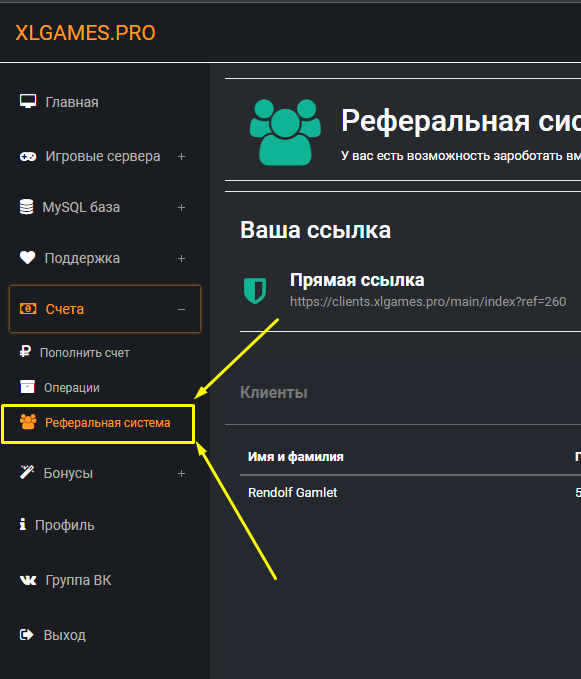Open Пополнить счет link
Image resolution: width=581 pixels, height=679 pixels.
pyautogui.click(x=85, y=353)
